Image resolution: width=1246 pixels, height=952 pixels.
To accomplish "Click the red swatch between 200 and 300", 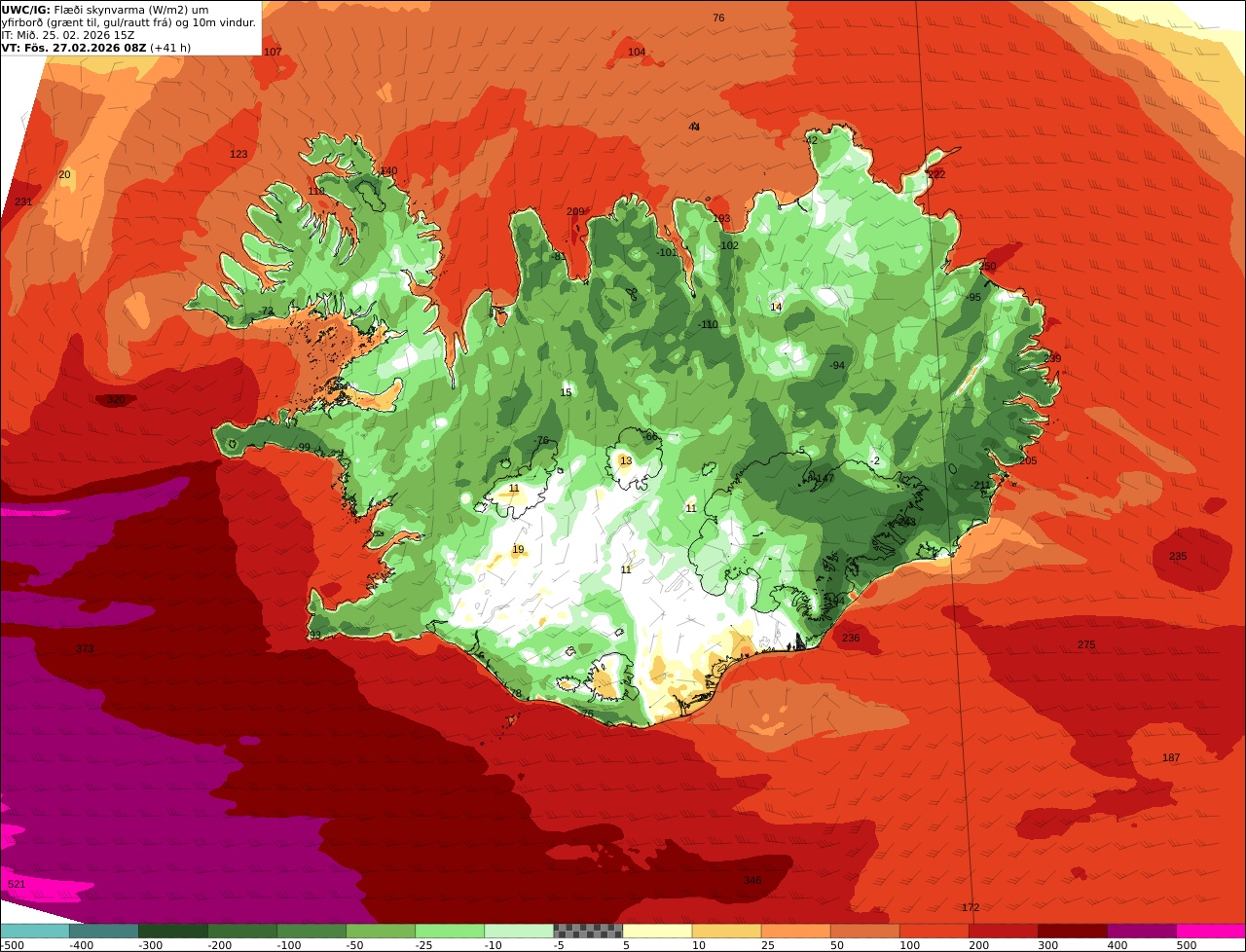I will click(1002, 931).
